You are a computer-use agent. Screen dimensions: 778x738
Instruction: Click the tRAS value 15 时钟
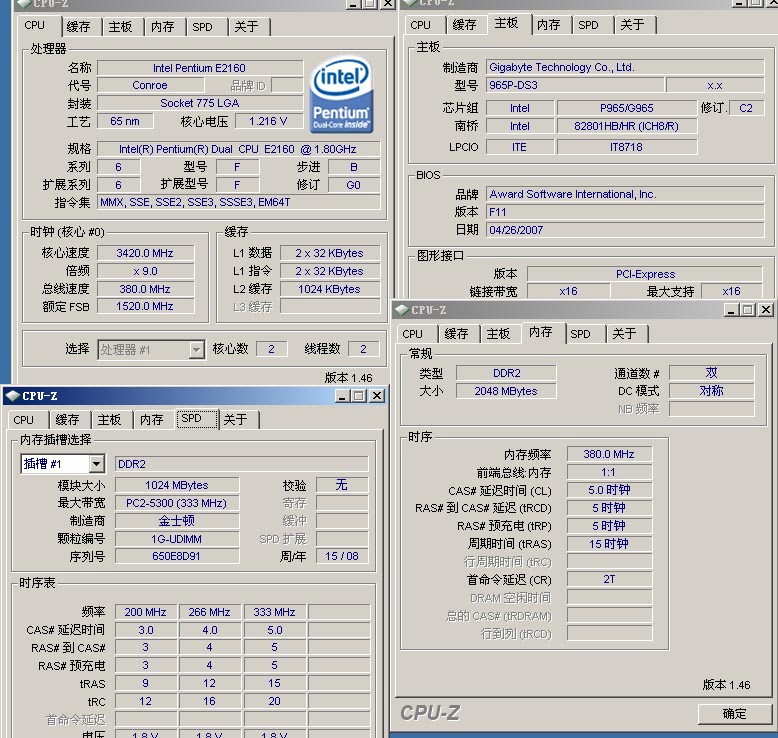click(609, 544)
